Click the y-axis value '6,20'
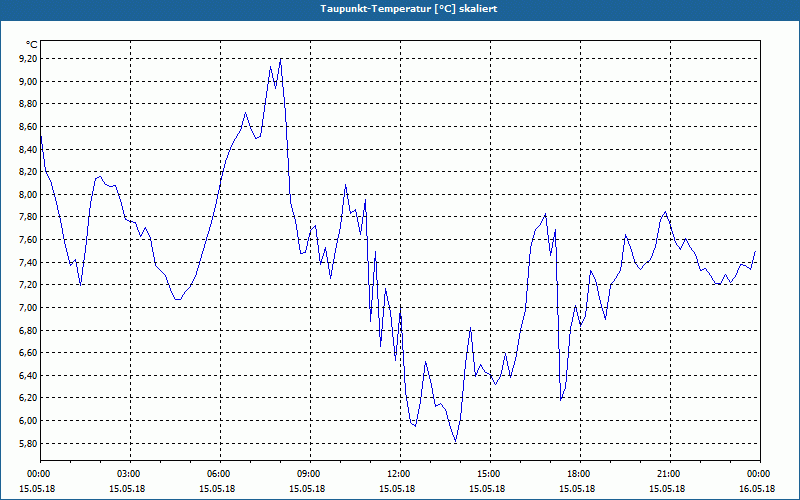This screenshot has width=800, height=500. click(x=28, y=398)
